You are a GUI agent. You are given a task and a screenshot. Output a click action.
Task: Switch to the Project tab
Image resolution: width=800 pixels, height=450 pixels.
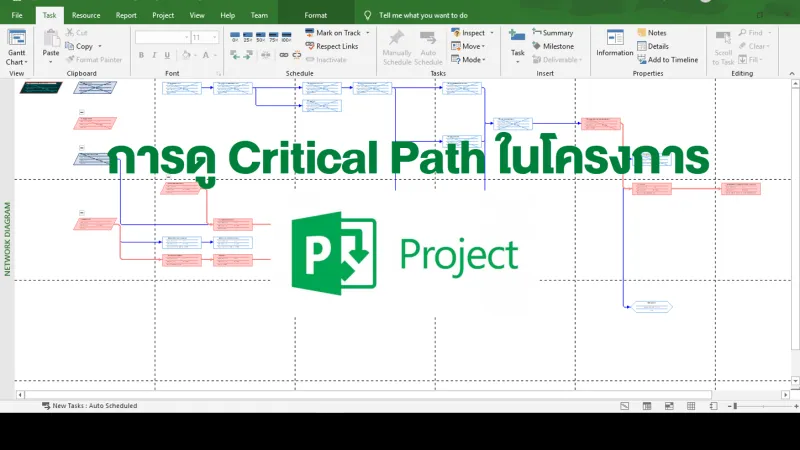click(163, 15)
